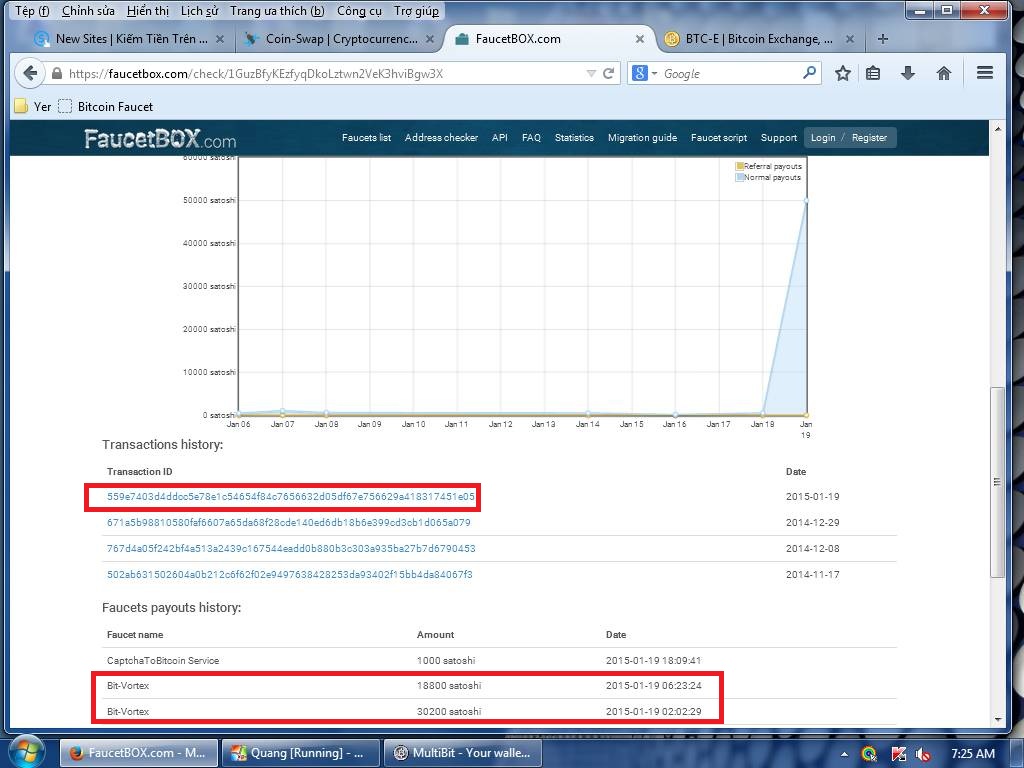
Task: Click the padlock site identity icon
Action: [x=57, y=73]
